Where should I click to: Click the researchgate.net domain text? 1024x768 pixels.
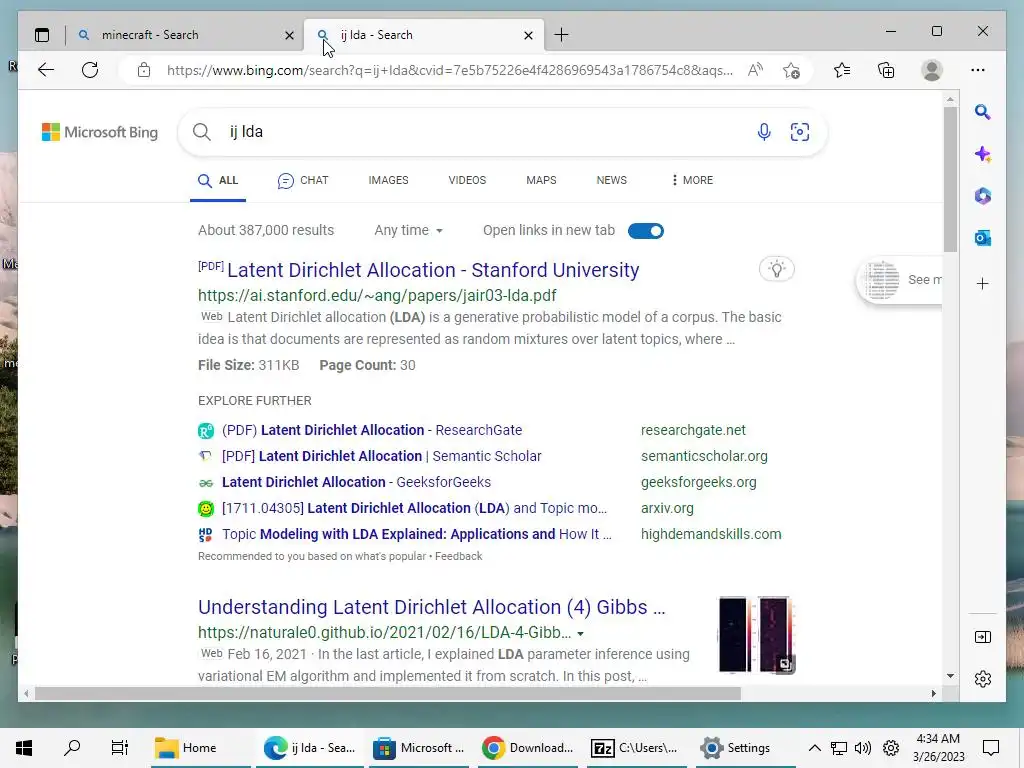pos(693,430)
